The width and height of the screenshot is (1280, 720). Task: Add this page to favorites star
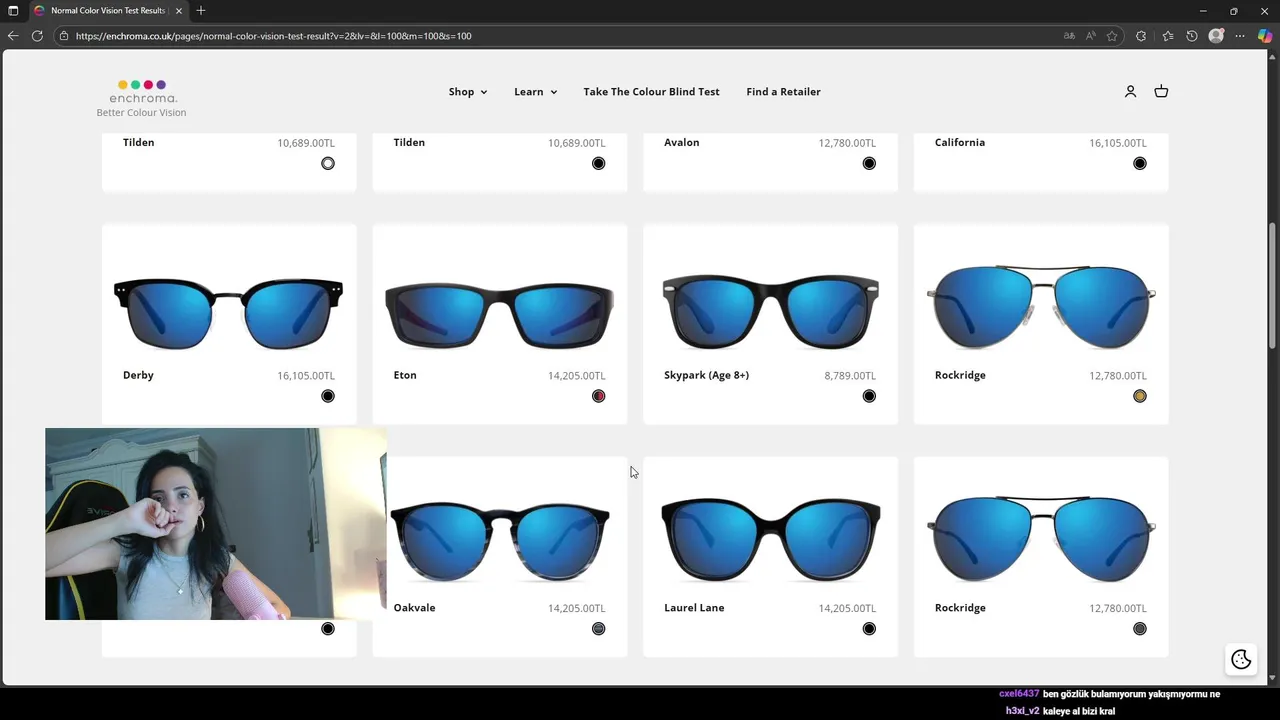[1112, 36]
